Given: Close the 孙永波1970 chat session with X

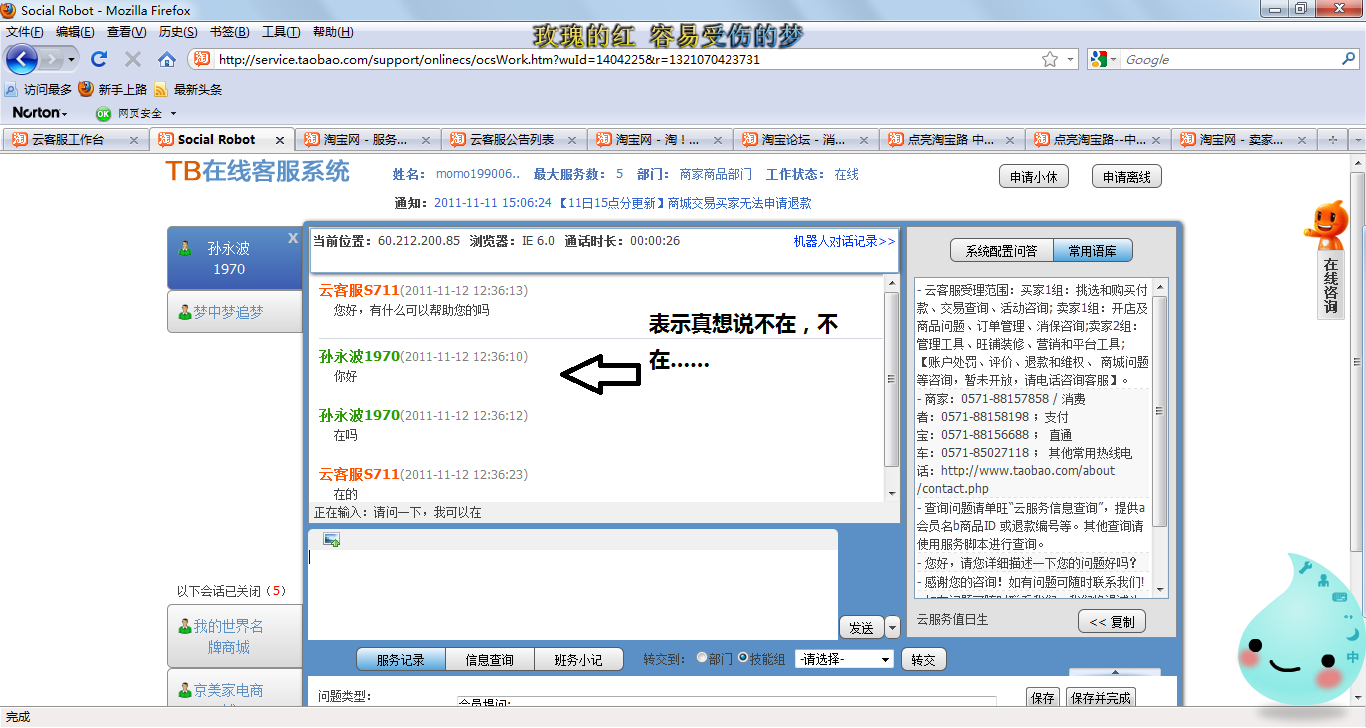Looking at the screenshot, I should coord(293,238).
